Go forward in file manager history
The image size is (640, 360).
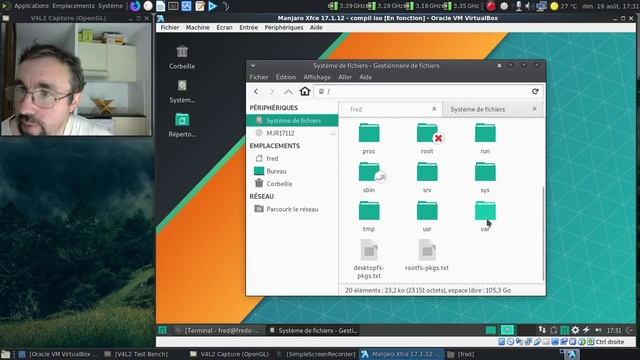(x=272, y=91)
